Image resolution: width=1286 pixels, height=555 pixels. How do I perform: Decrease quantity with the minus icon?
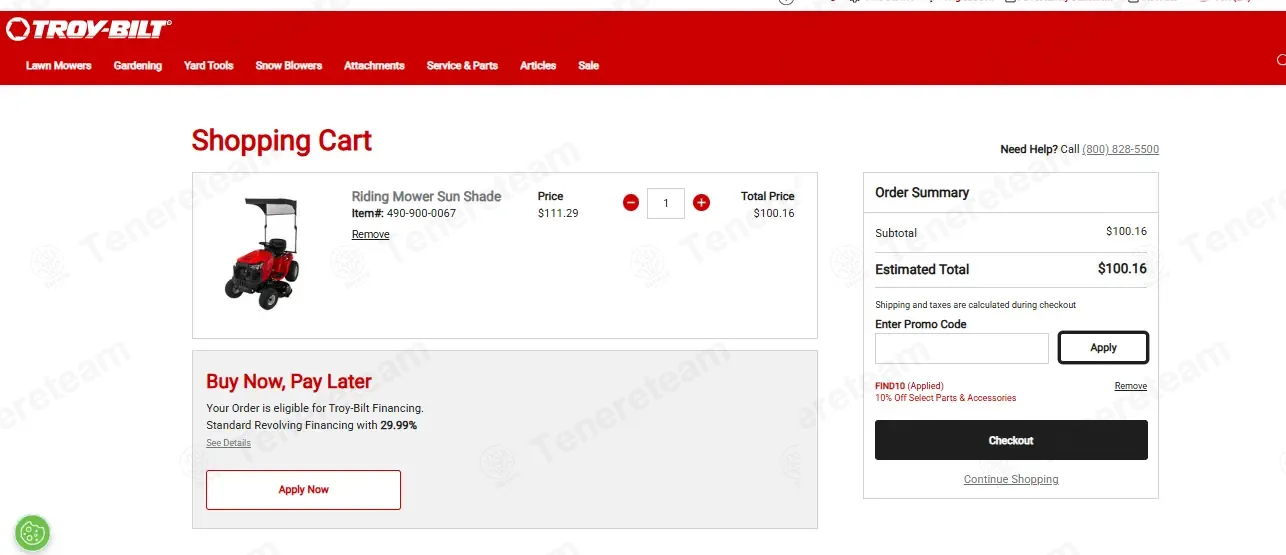(x=631, y=203)
